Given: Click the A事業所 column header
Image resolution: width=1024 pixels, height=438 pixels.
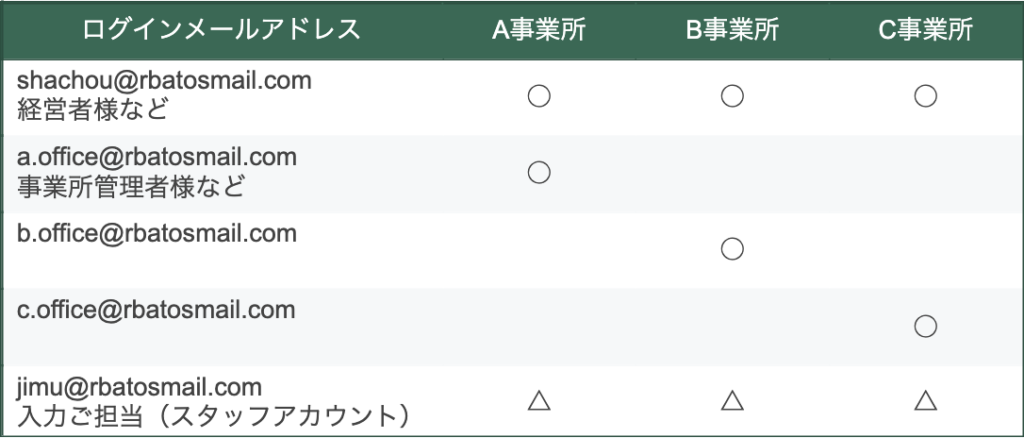Looking at the screenshot, I should coord(539,29).
